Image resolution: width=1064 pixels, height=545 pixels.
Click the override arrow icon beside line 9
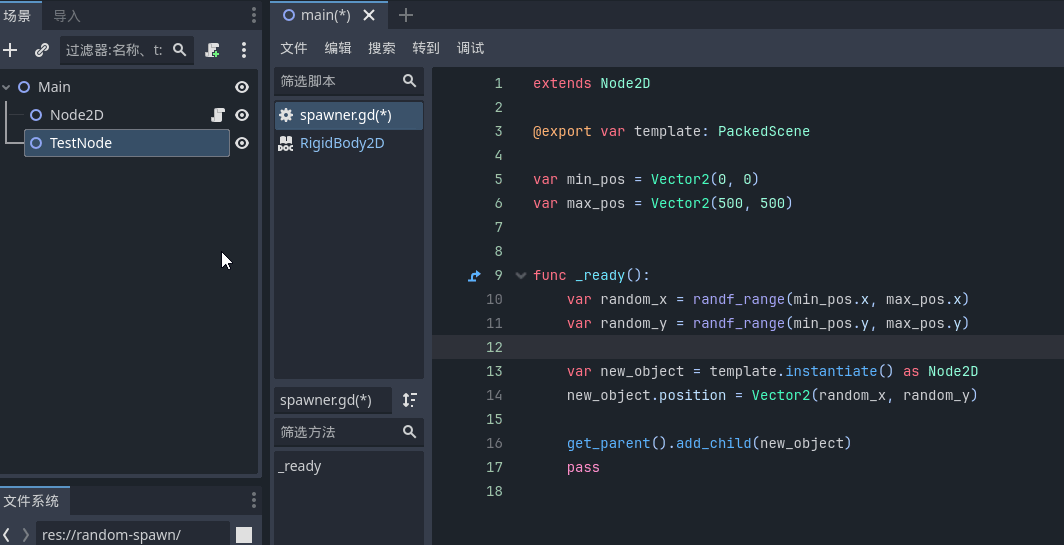[474, 276]
